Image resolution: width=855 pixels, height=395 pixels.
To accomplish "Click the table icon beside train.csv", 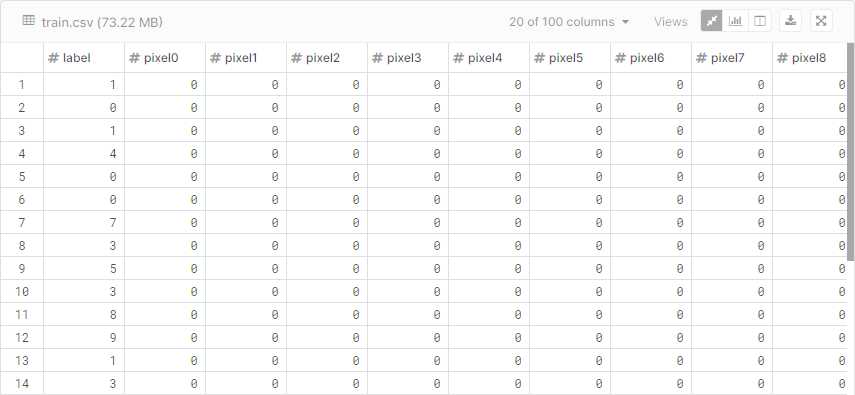I will (x=28, y=21).
